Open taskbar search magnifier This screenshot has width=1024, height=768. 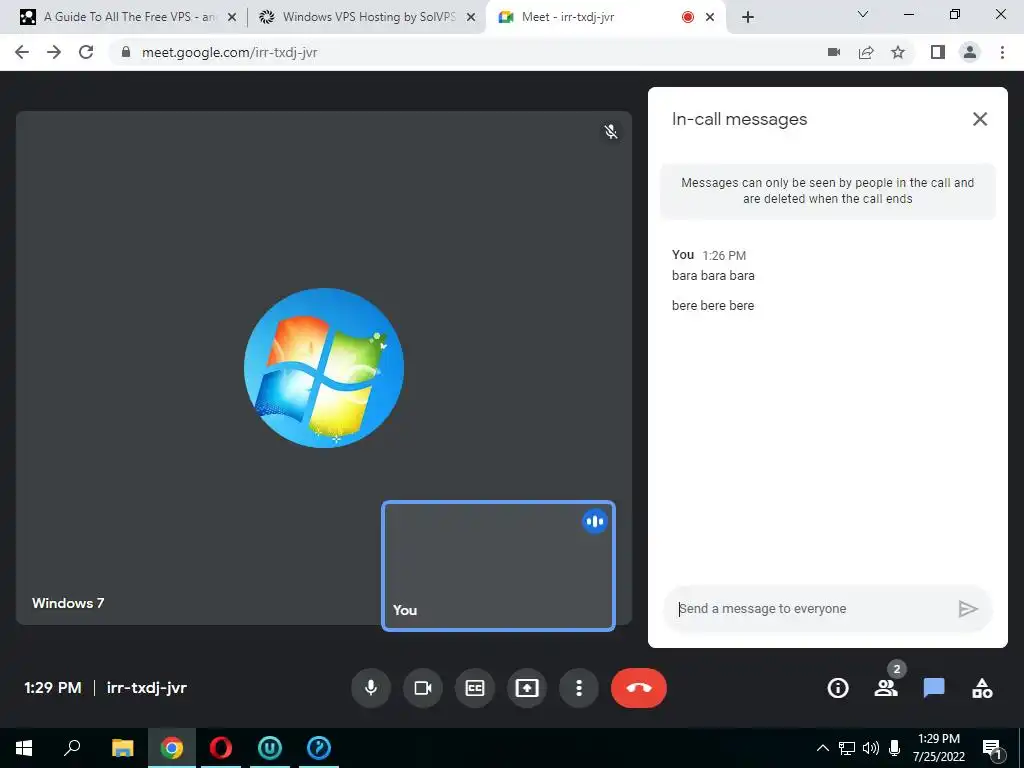[72, 748]
